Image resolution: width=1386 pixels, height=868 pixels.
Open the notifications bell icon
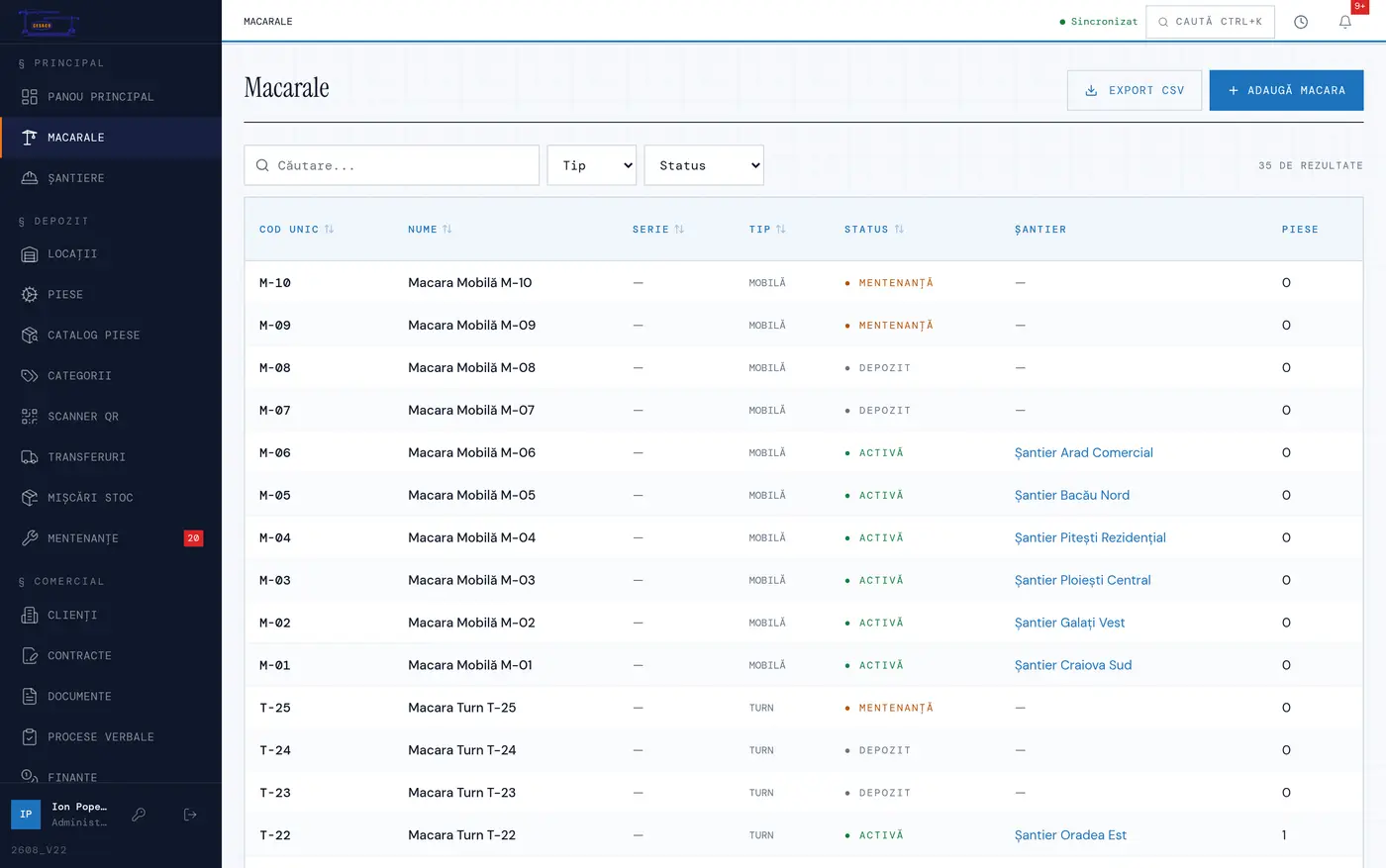click(x=1345, y=22)
